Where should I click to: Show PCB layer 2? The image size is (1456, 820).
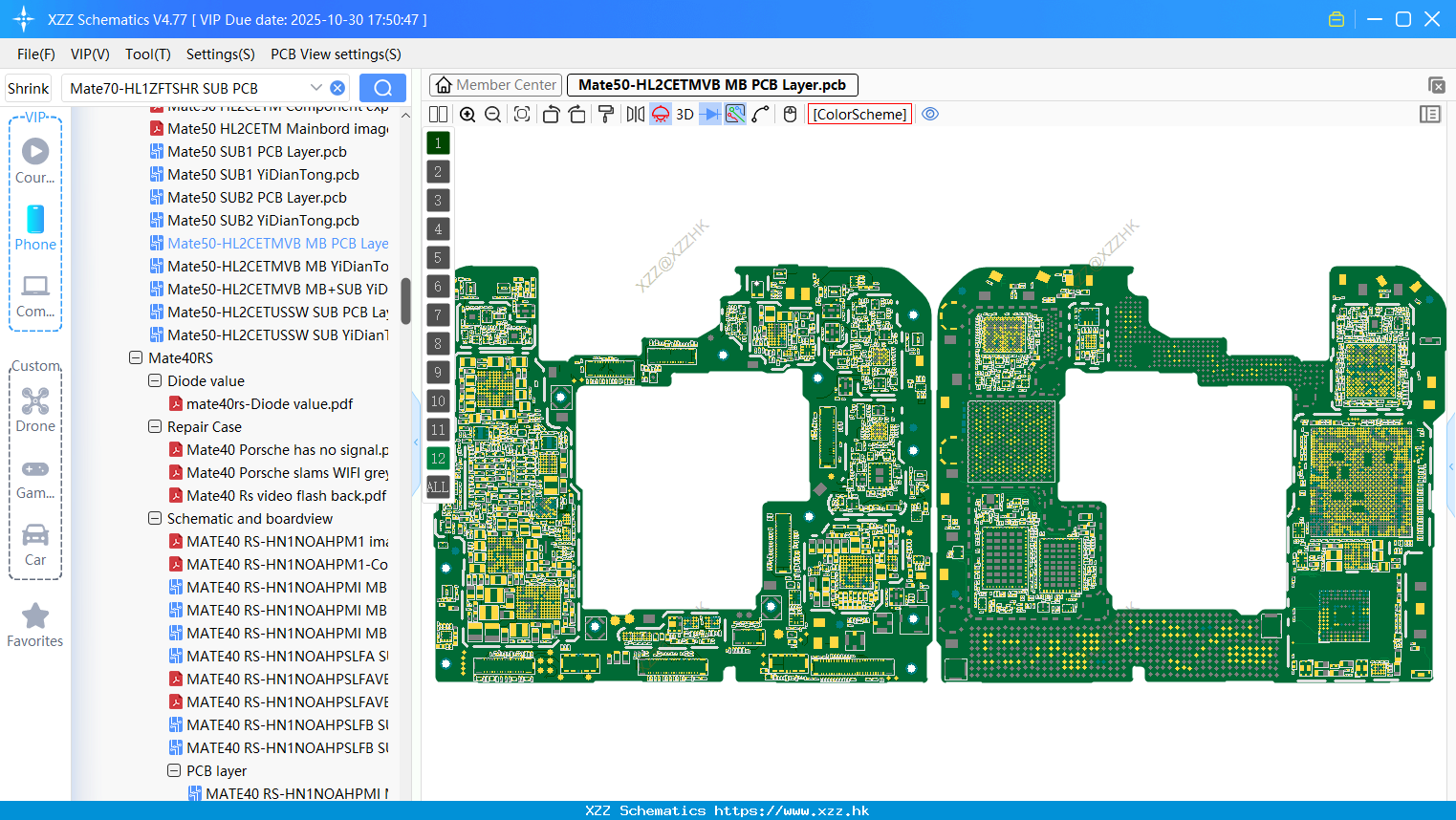(x=438, y=172)
